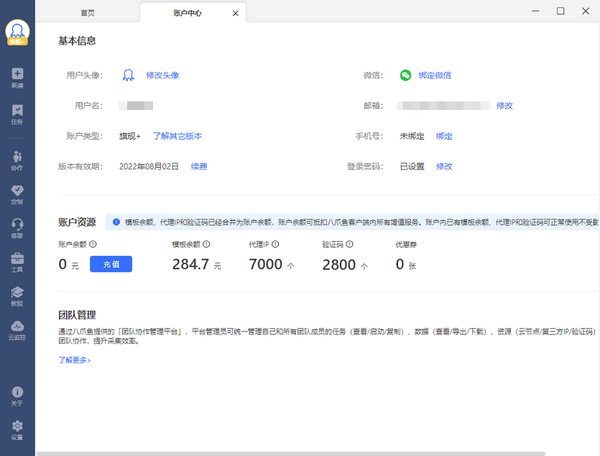Screen dimensions: 600x456
Task: Open the 客服 (Support) headset icon
Action: (17, 228)
